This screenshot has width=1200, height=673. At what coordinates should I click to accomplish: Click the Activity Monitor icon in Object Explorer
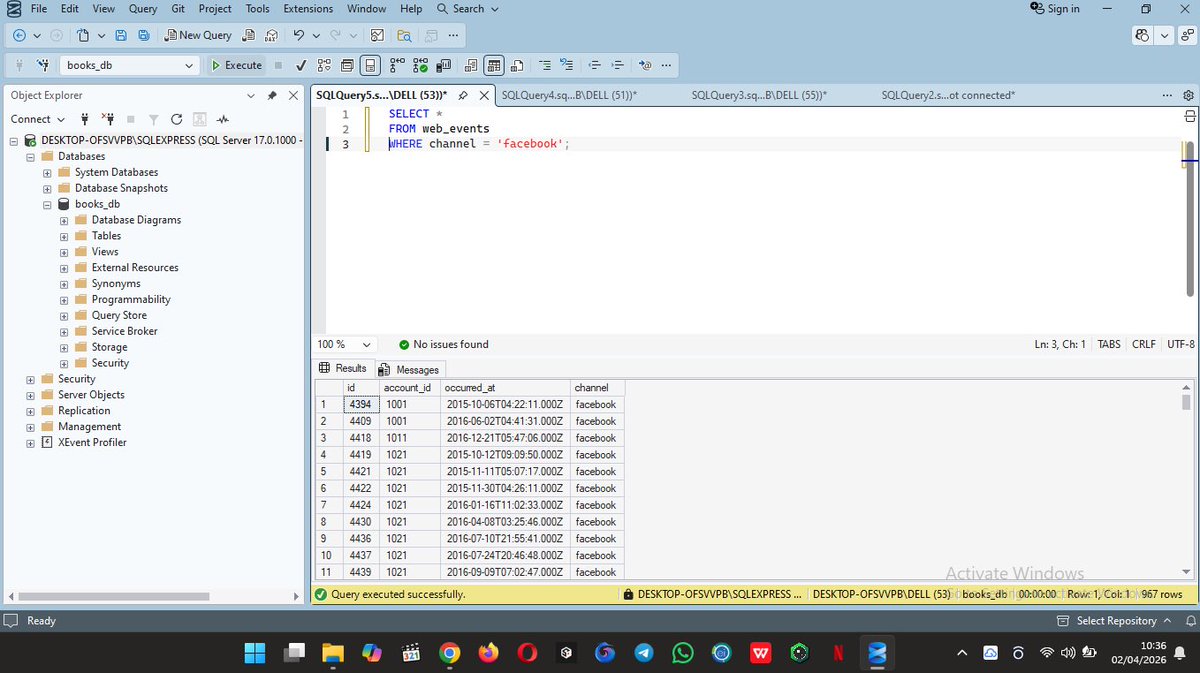click(x=223, y=119)
